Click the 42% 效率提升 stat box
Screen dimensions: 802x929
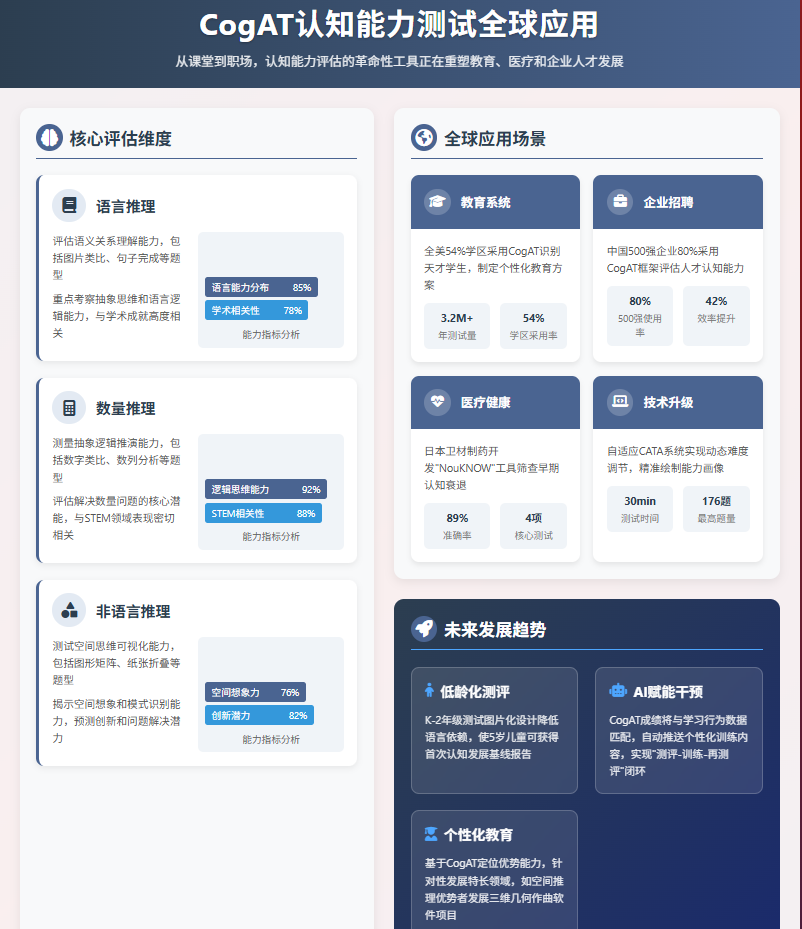(716, 316)
